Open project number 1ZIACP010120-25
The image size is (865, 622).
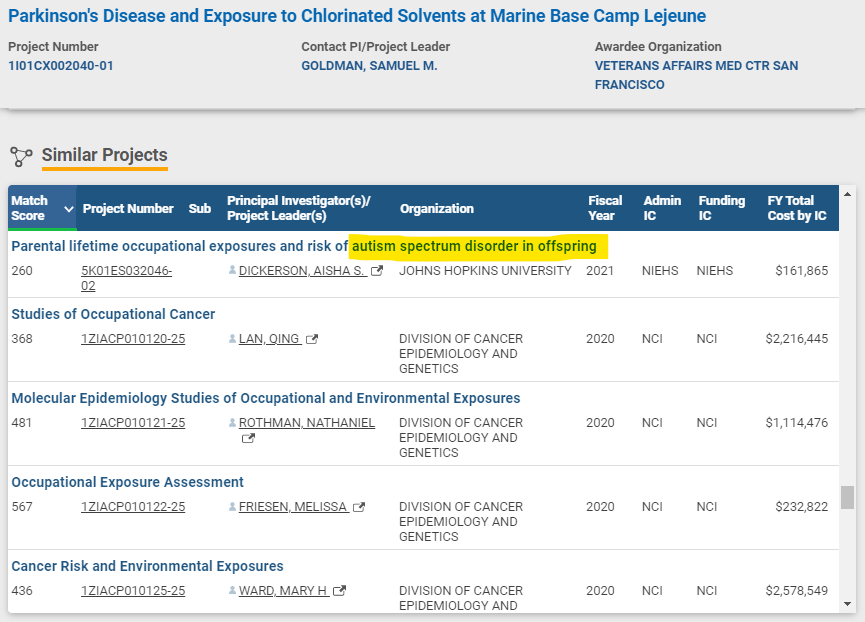coord(133,339)
